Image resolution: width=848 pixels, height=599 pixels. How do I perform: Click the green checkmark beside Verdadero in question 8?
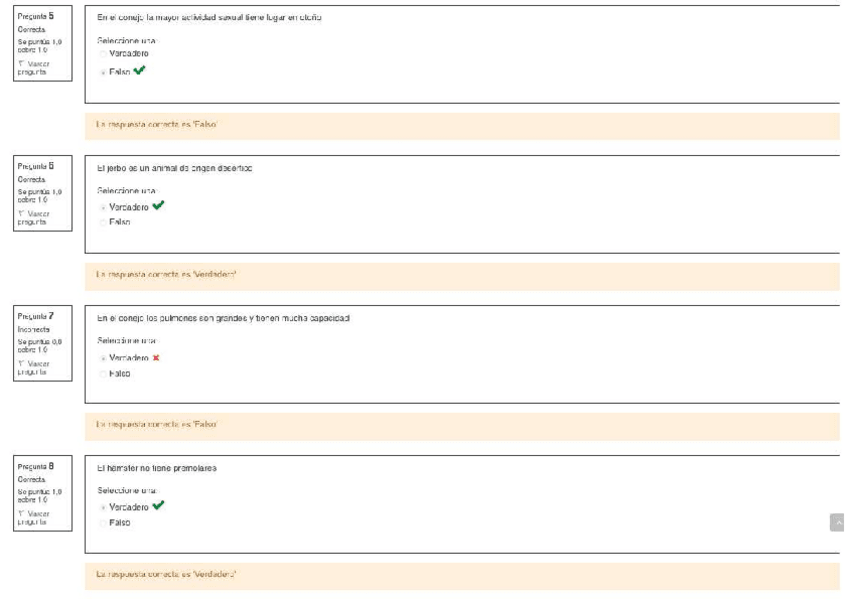coord(157,505)
